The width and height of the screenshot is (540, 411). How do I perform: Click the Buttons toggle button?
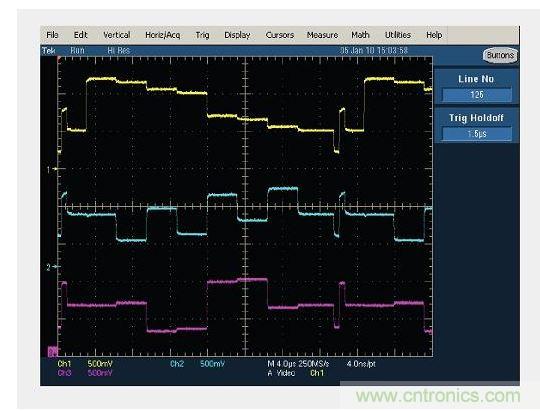coord(500,55)
